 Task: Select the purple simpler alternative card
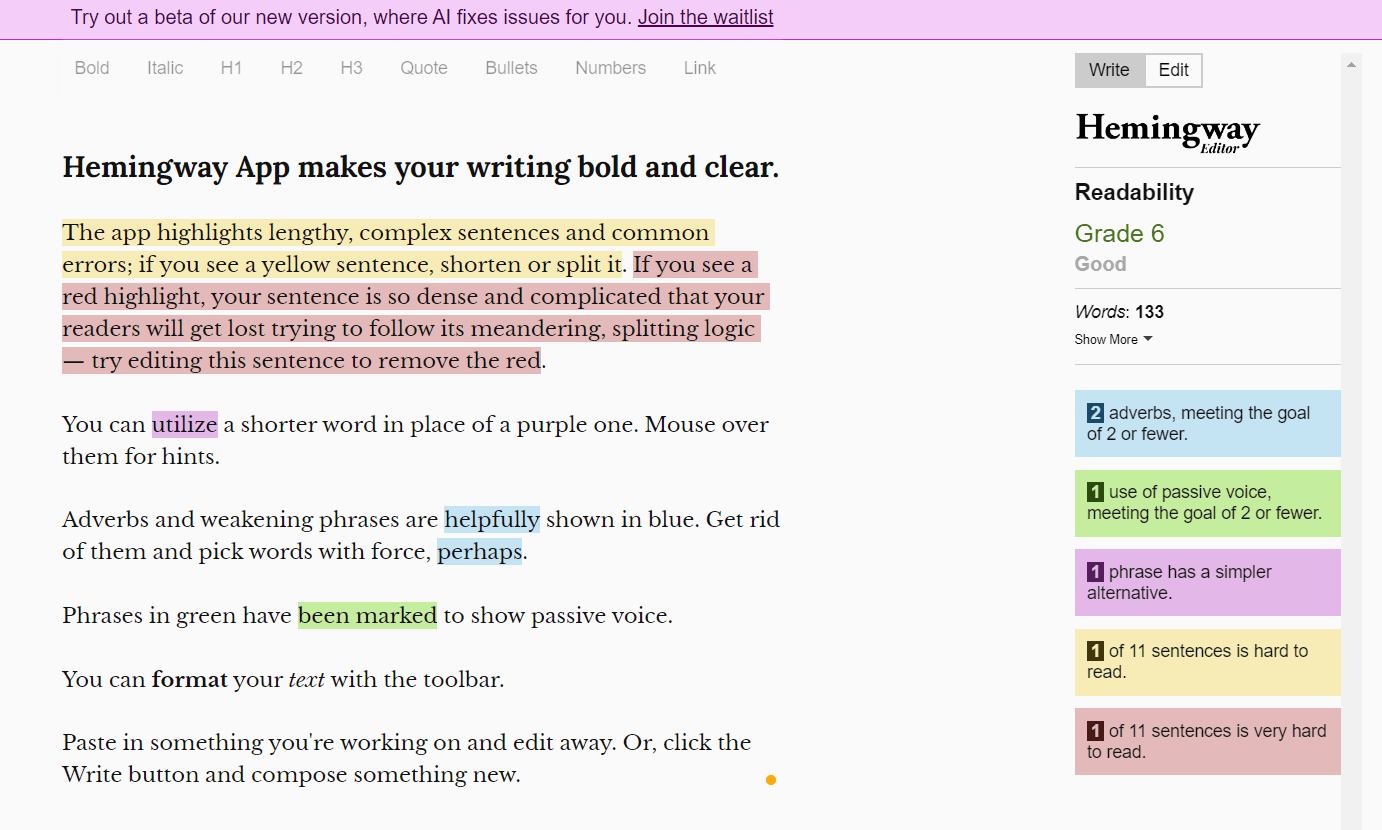pos(1207,582)
